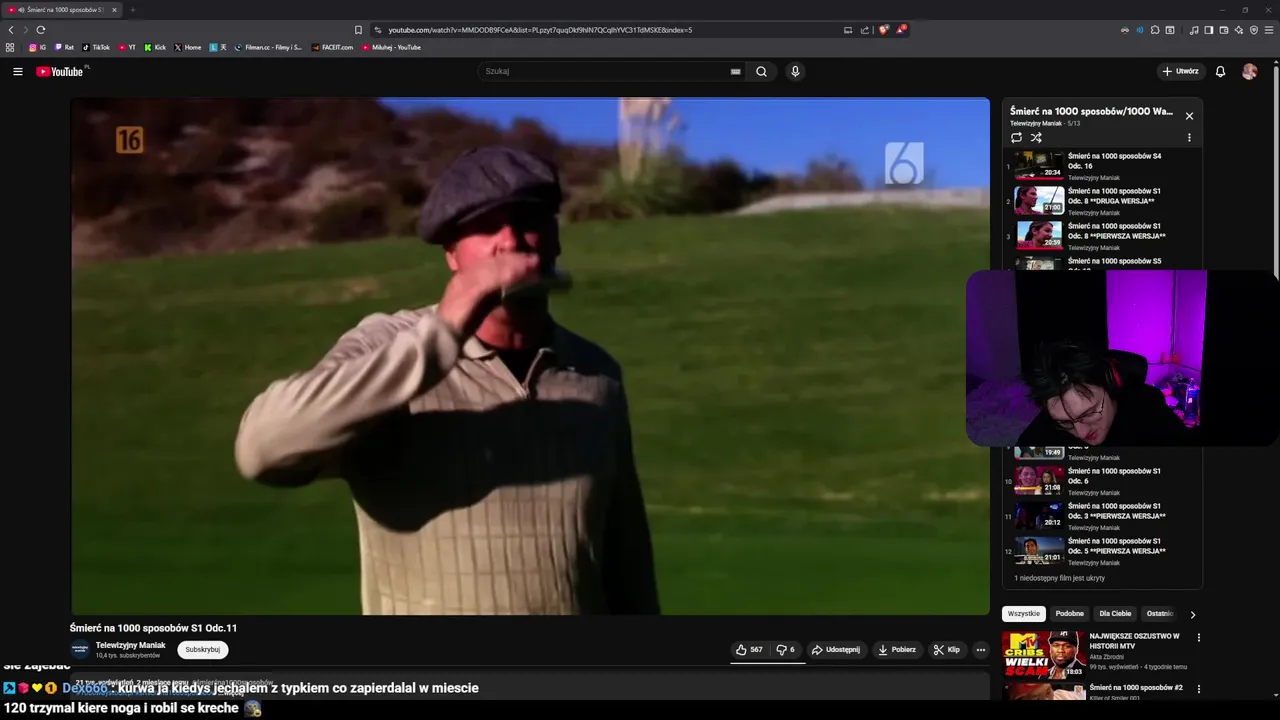Open the browser extensions puzzle icon
Viewport: 1280px width, 720px height.
1155,30
